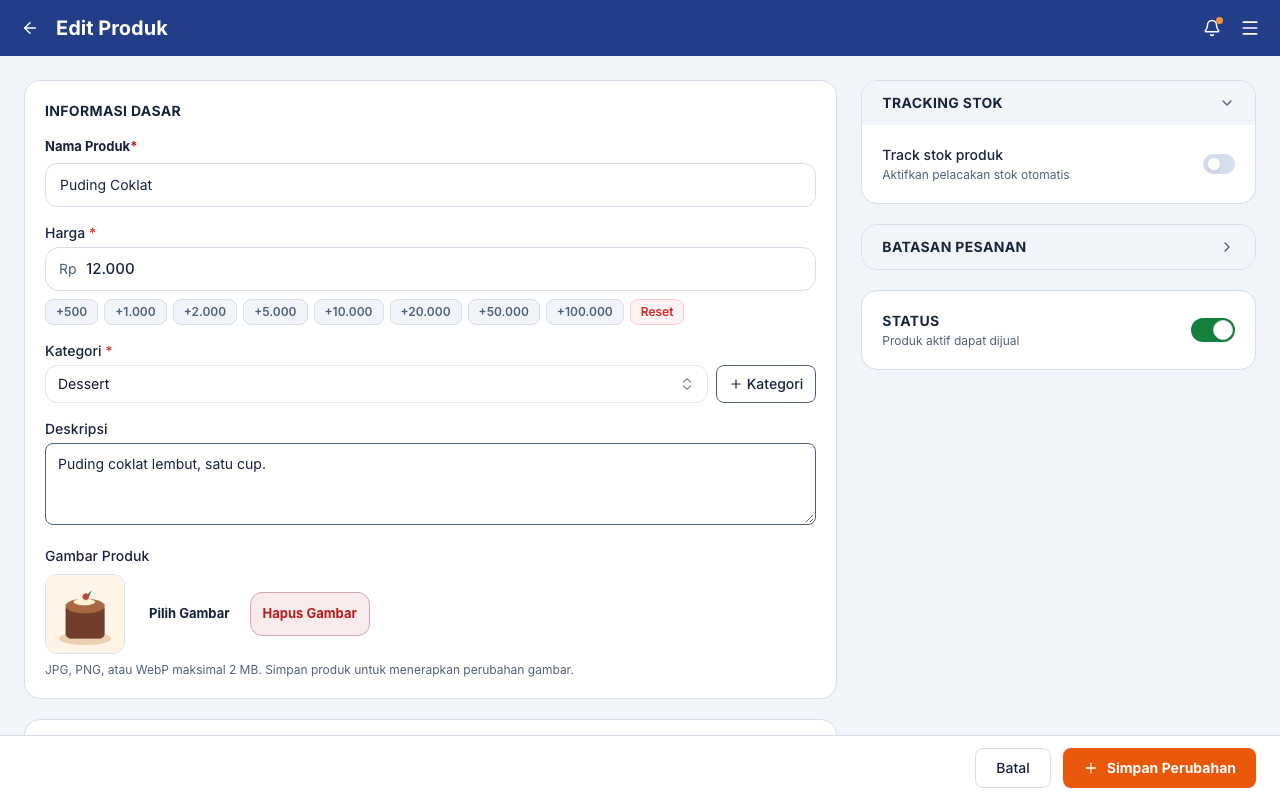The image size is (1280, 800).
Task: Add +100.000 to the price
Action: [585, 312]
